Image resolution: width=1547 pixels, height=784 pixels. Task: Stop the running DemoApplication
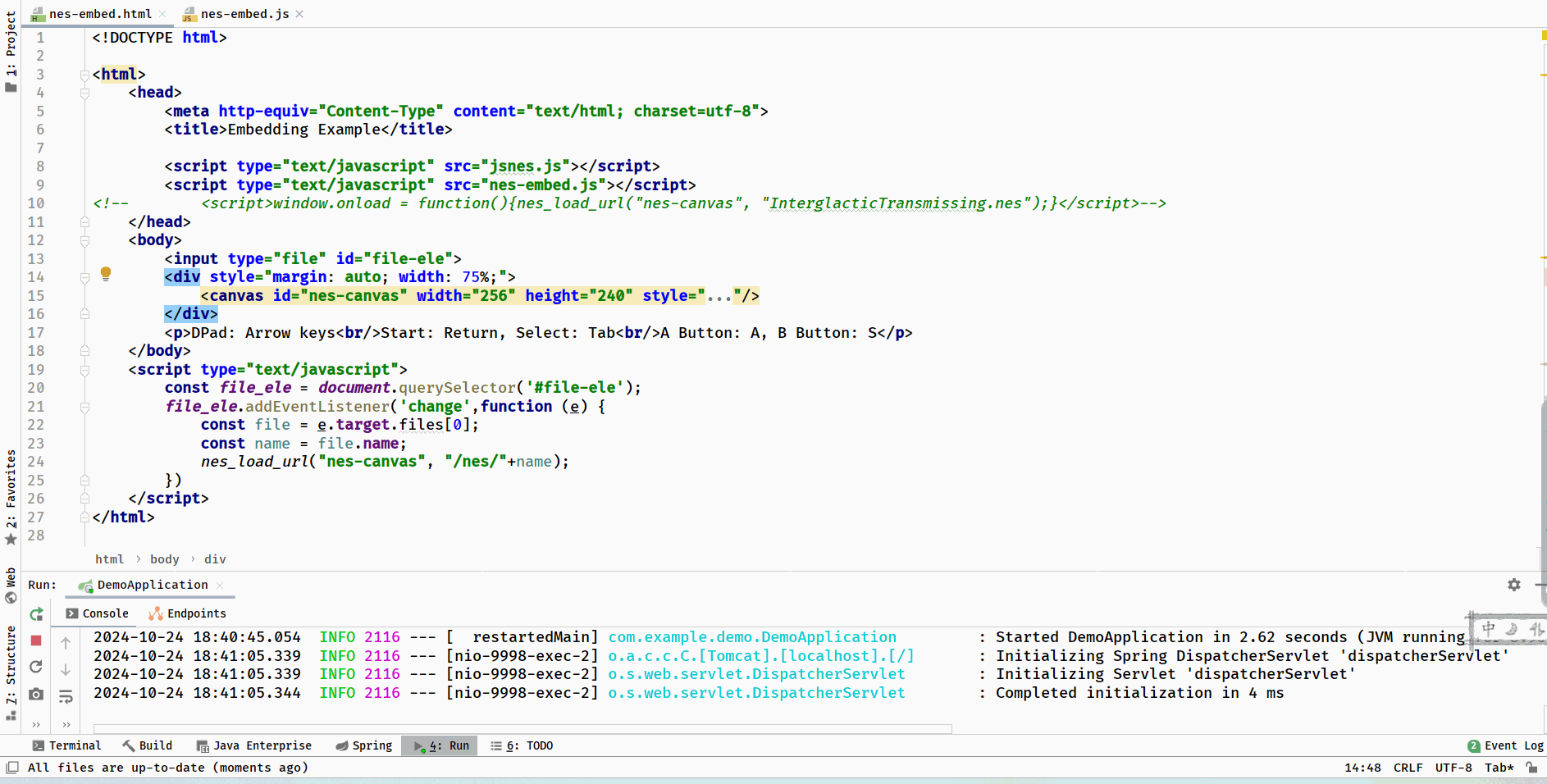pyautogui.click(x=36, y=640)
